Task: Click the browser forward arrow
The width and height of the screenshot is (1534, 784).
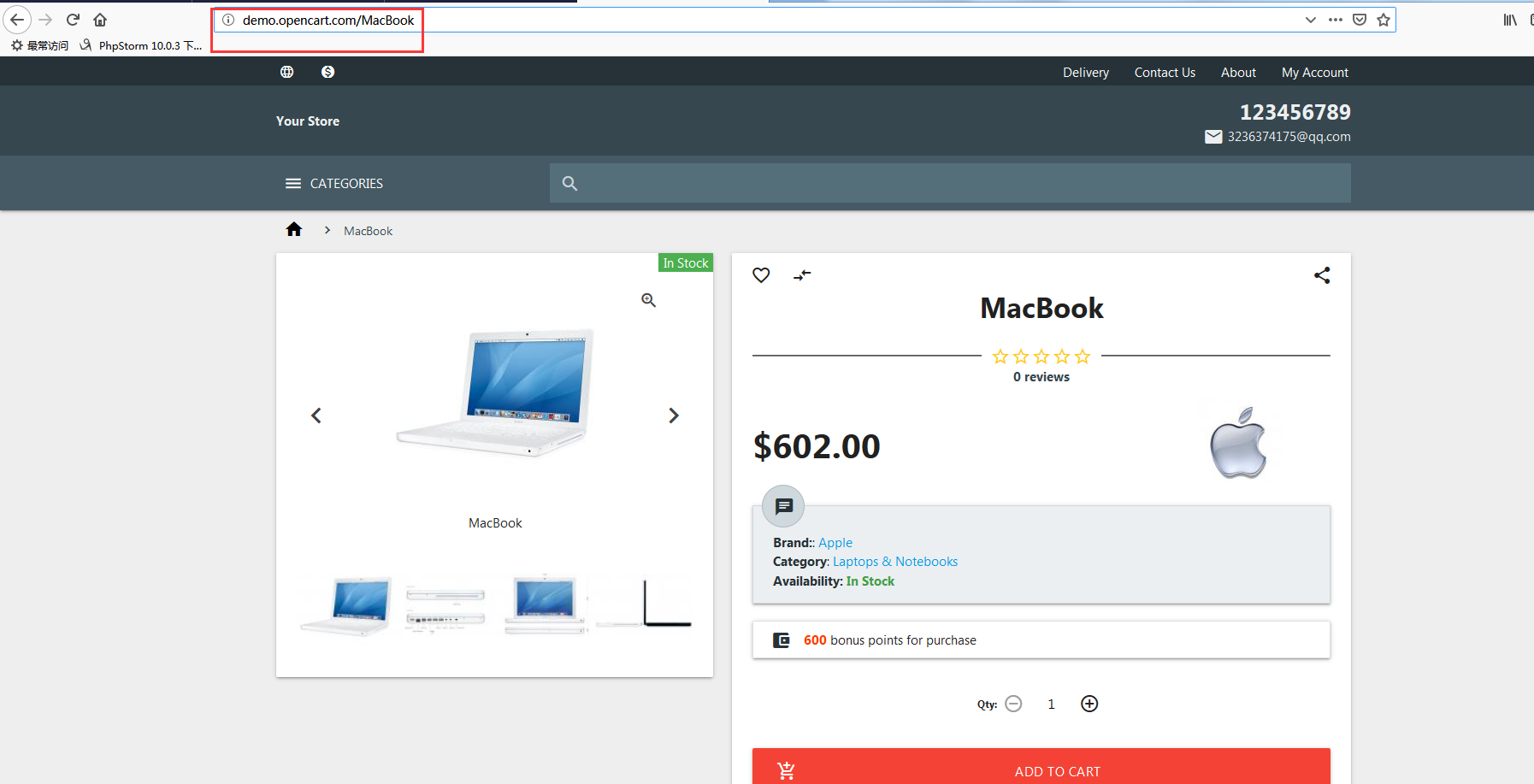Action: [x=46, y=19]
